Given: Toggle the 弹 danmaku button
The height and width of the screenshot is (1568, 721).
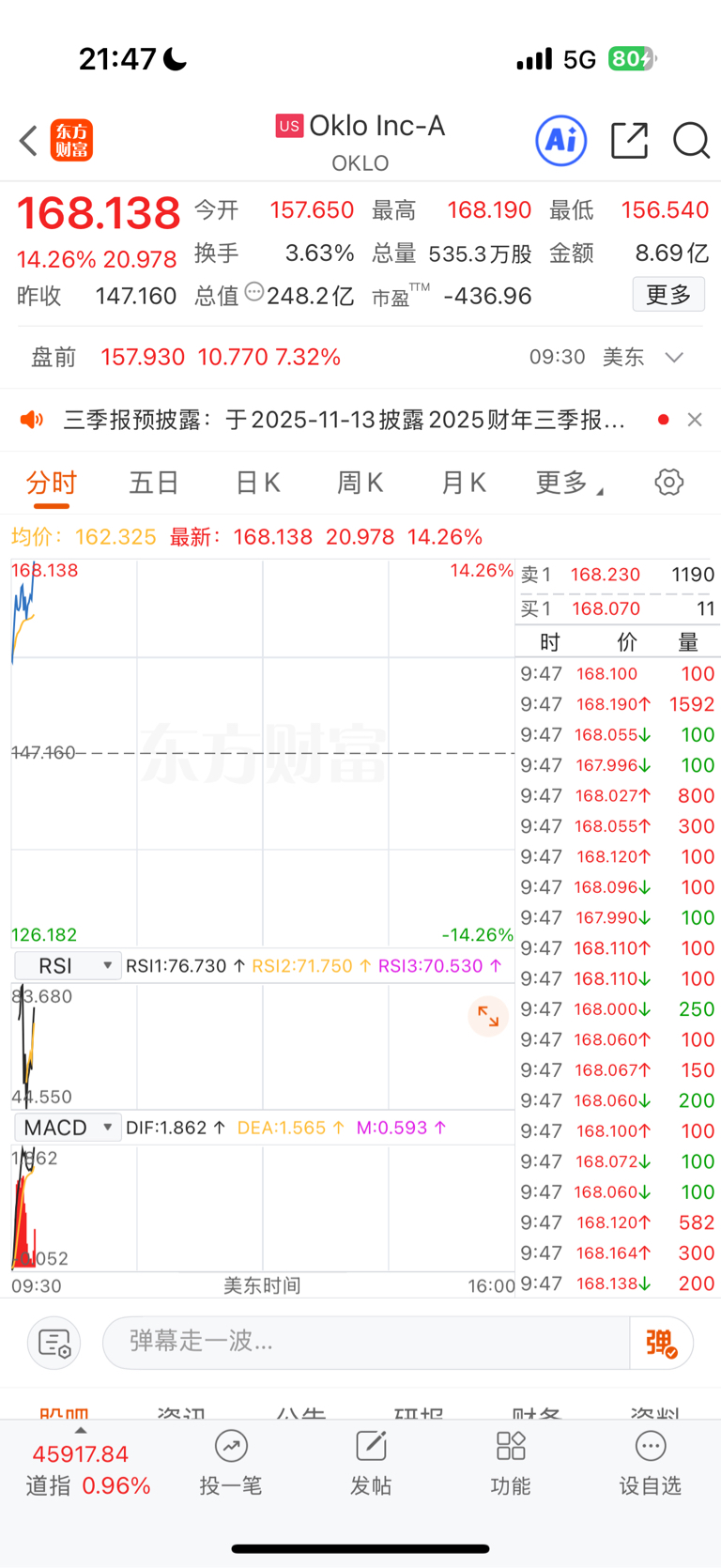Looking at the screenshot, I should pyautogui.click(x=661, y=1344).
